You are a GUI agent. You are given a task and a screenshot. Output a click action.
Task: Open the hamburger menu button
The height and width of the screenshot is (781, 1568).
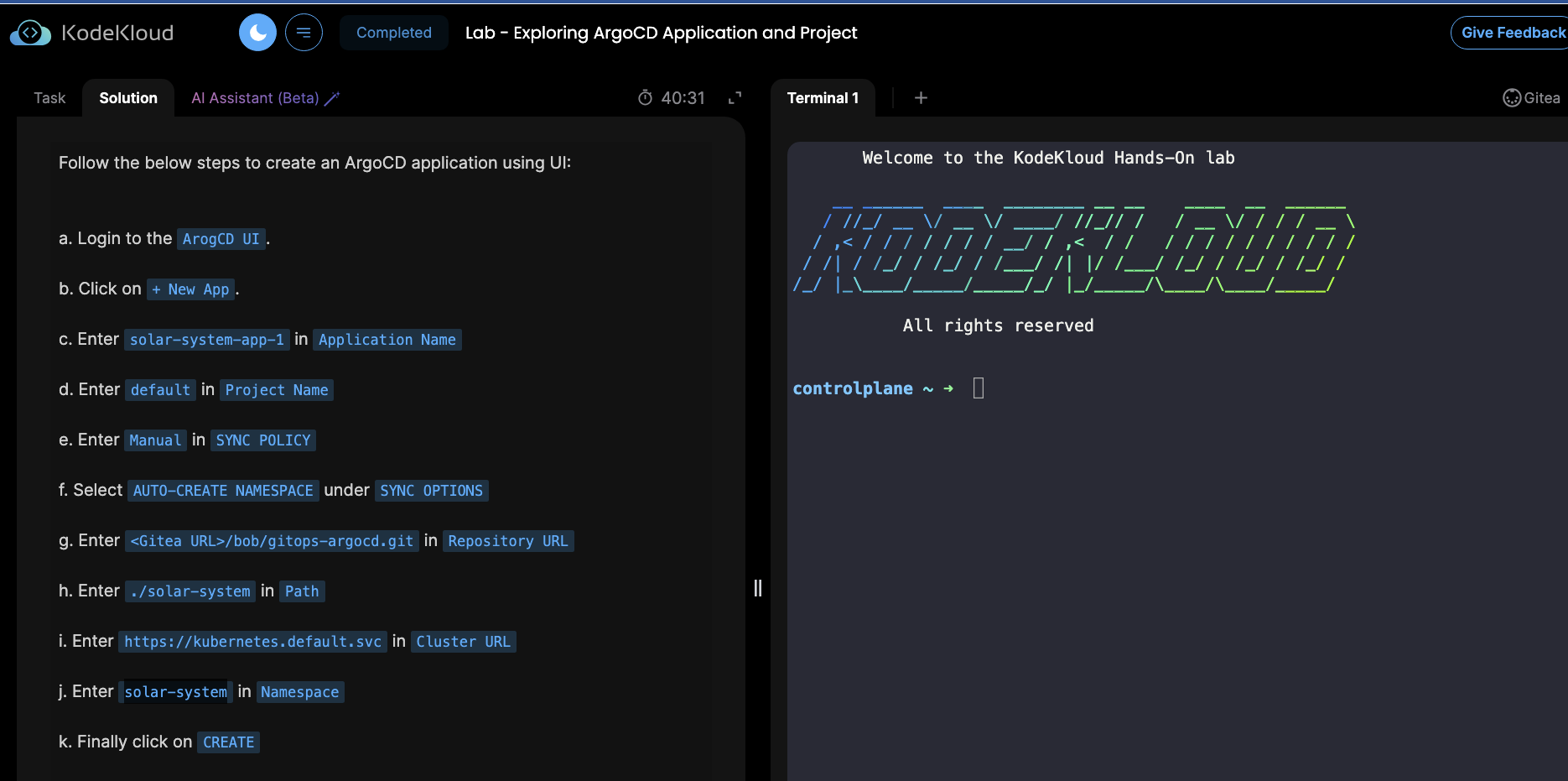click(304, 33)
